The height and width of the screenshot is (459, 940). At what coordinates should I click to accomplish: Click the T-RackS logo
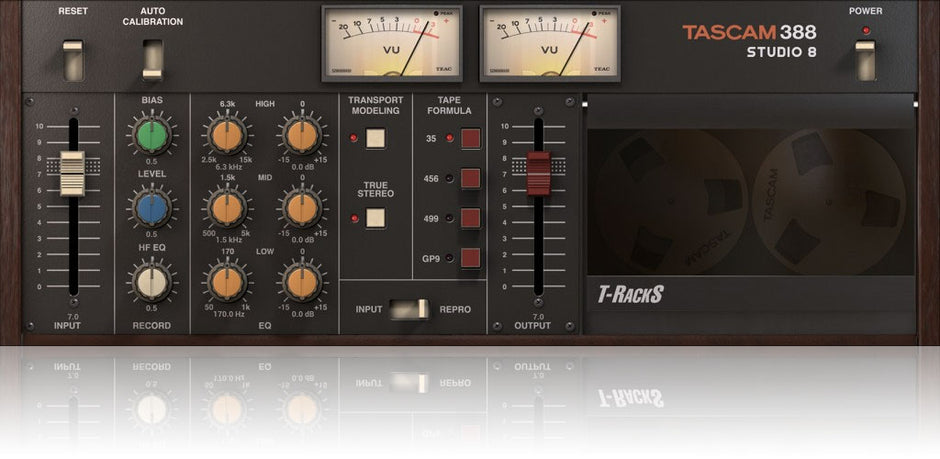click(630, 294)
